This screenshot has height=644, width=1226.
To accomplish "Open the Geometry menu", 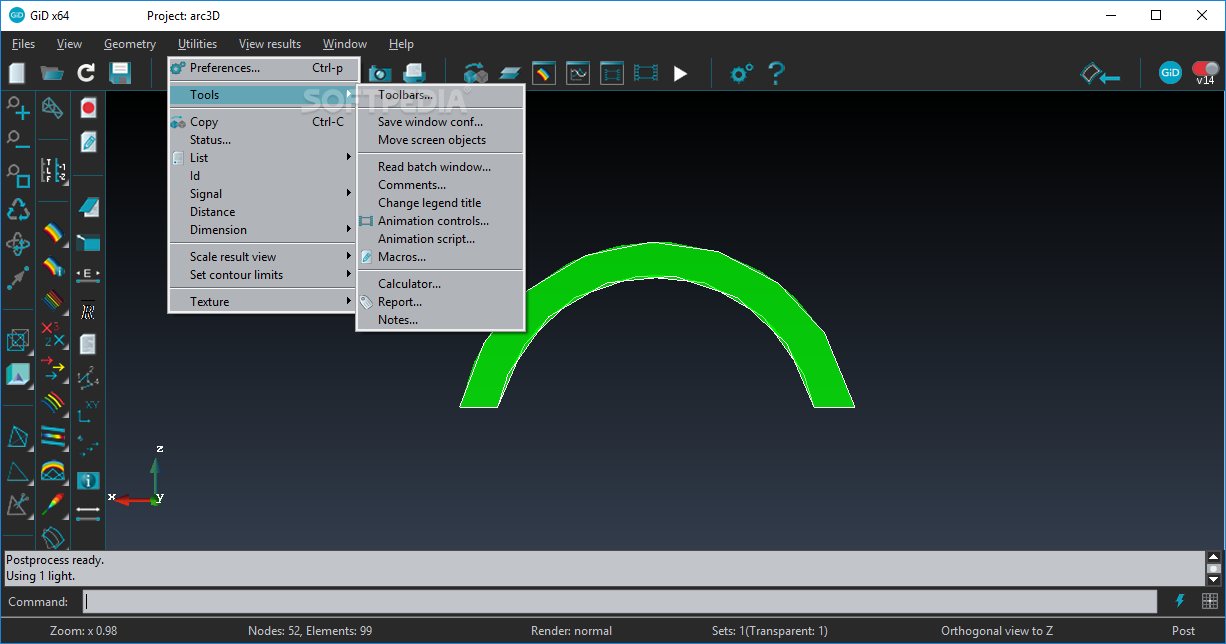I will click(130, 44).
